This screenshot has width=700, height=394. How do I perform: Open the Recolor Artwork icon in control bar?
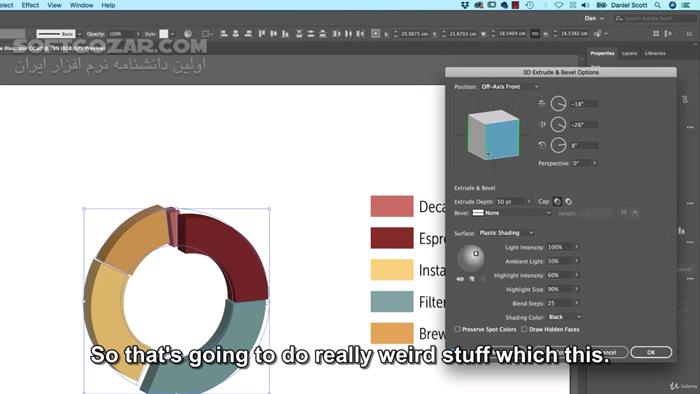(188, 34)
